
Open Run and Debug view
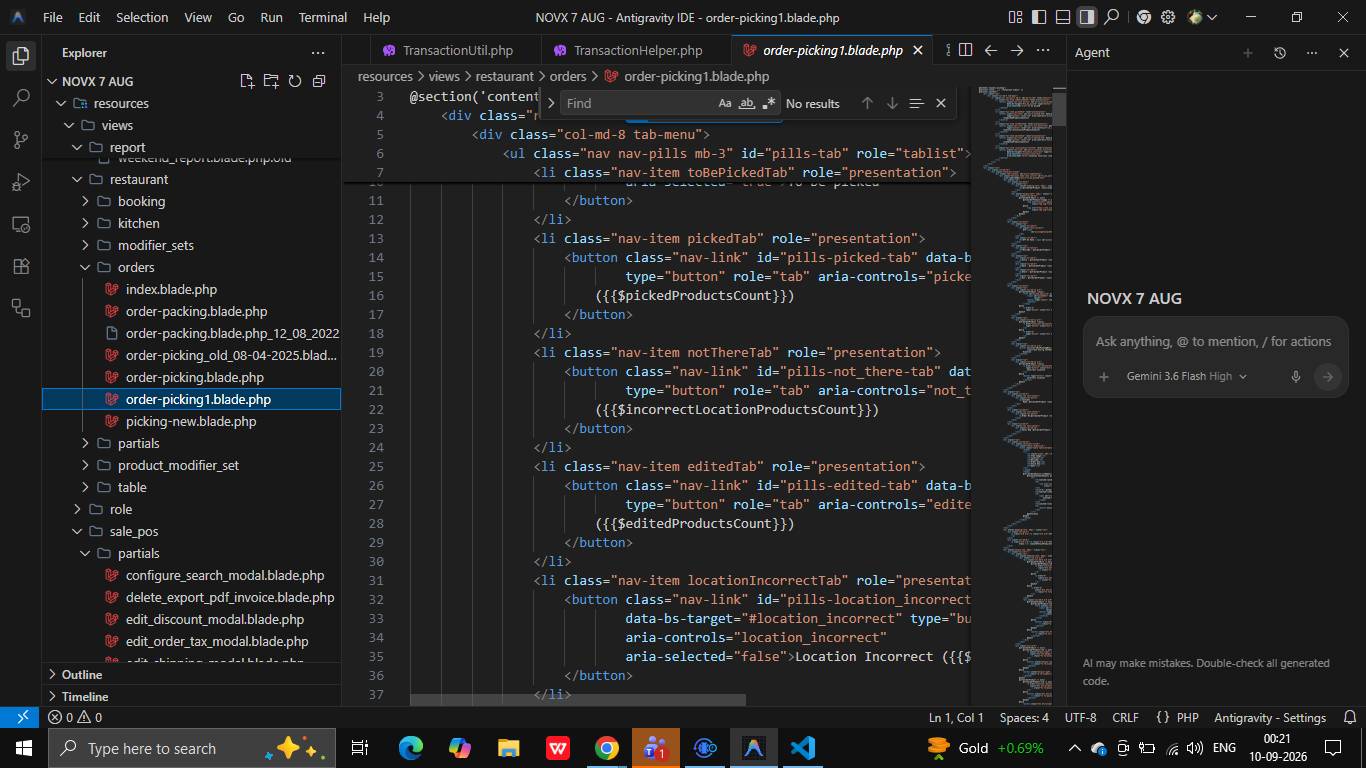point(21,182)
